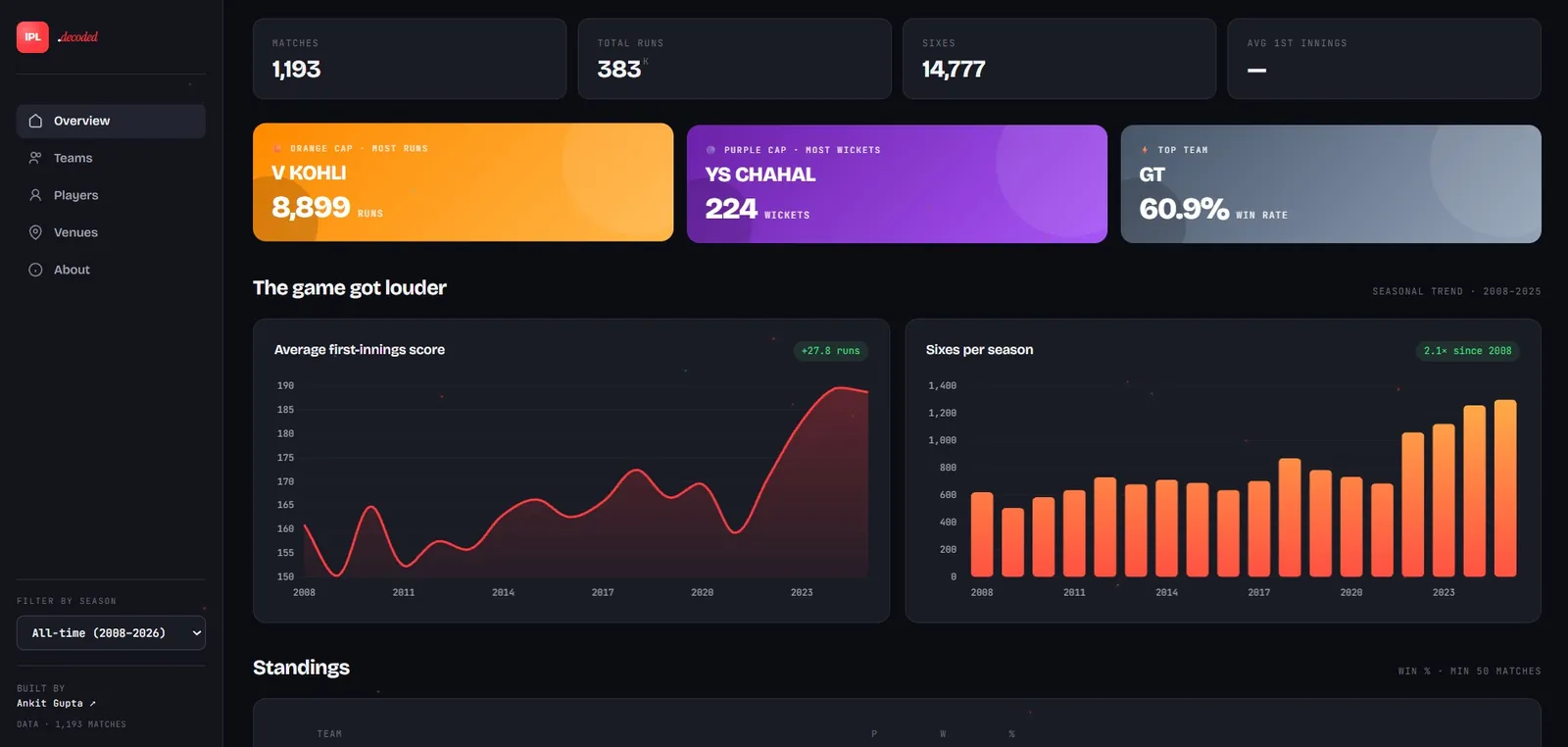Select the Matches 1,193 stat card
The height and width of the screenshot is (747, 1568).
(x=410, y=59)
